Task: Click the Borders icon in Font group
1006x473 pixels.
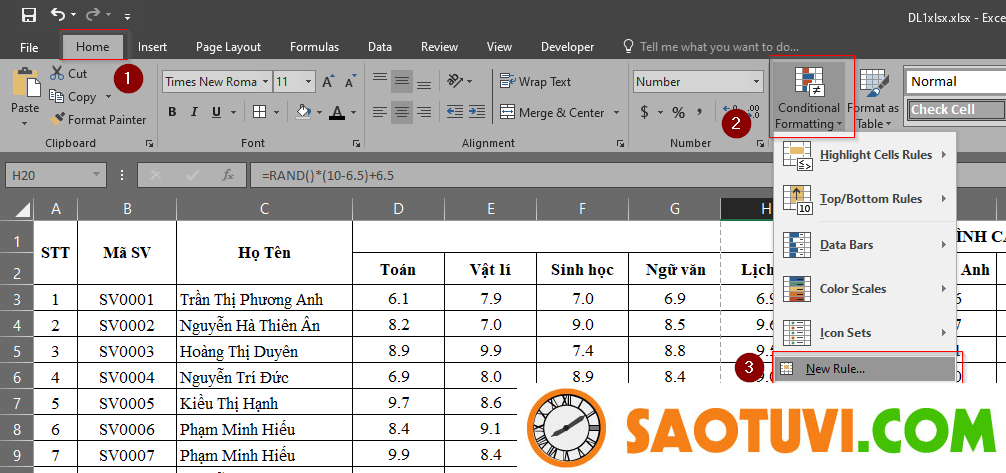Action: (259, 112)
